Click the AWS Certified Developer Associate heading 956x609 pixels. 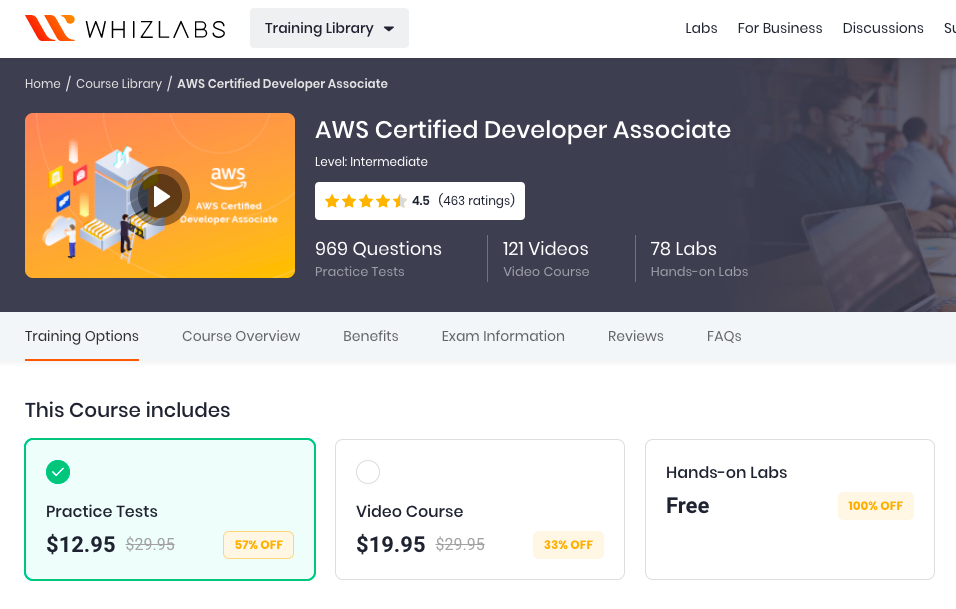click(x=523, y=130)
